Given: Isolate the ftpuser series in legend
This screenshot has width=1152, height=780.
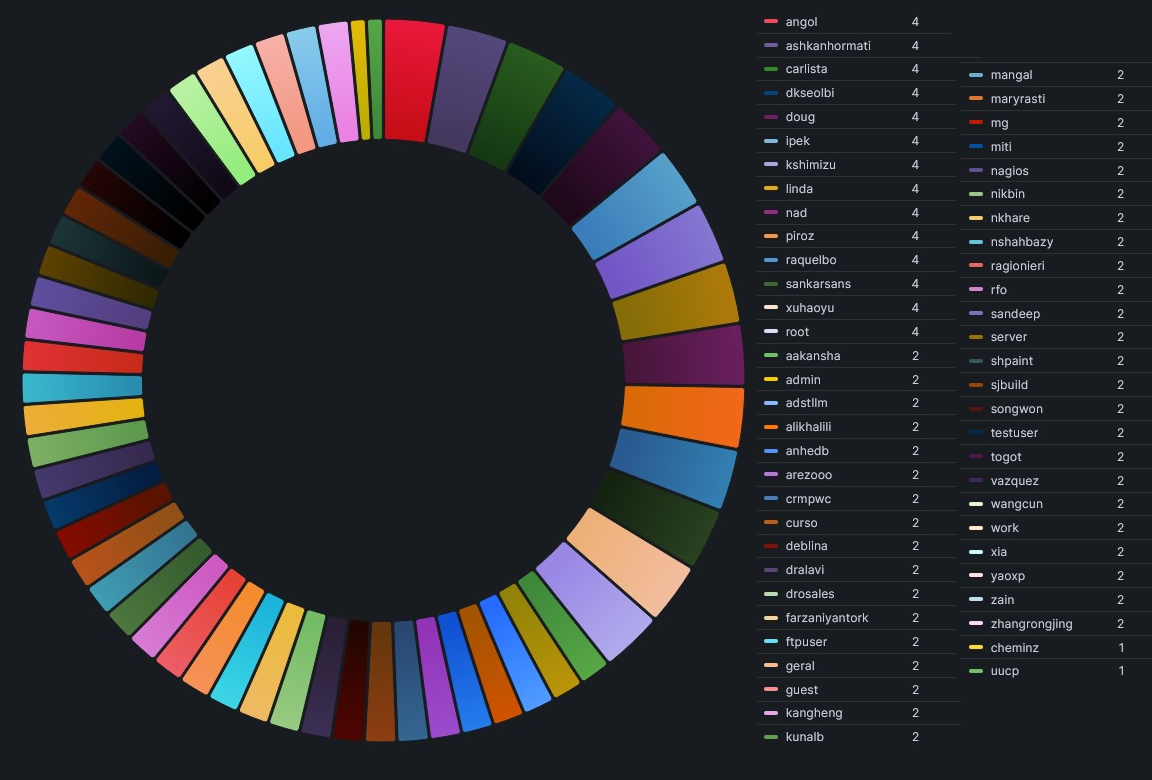Looking at the screenshot, I should [806, 642].
